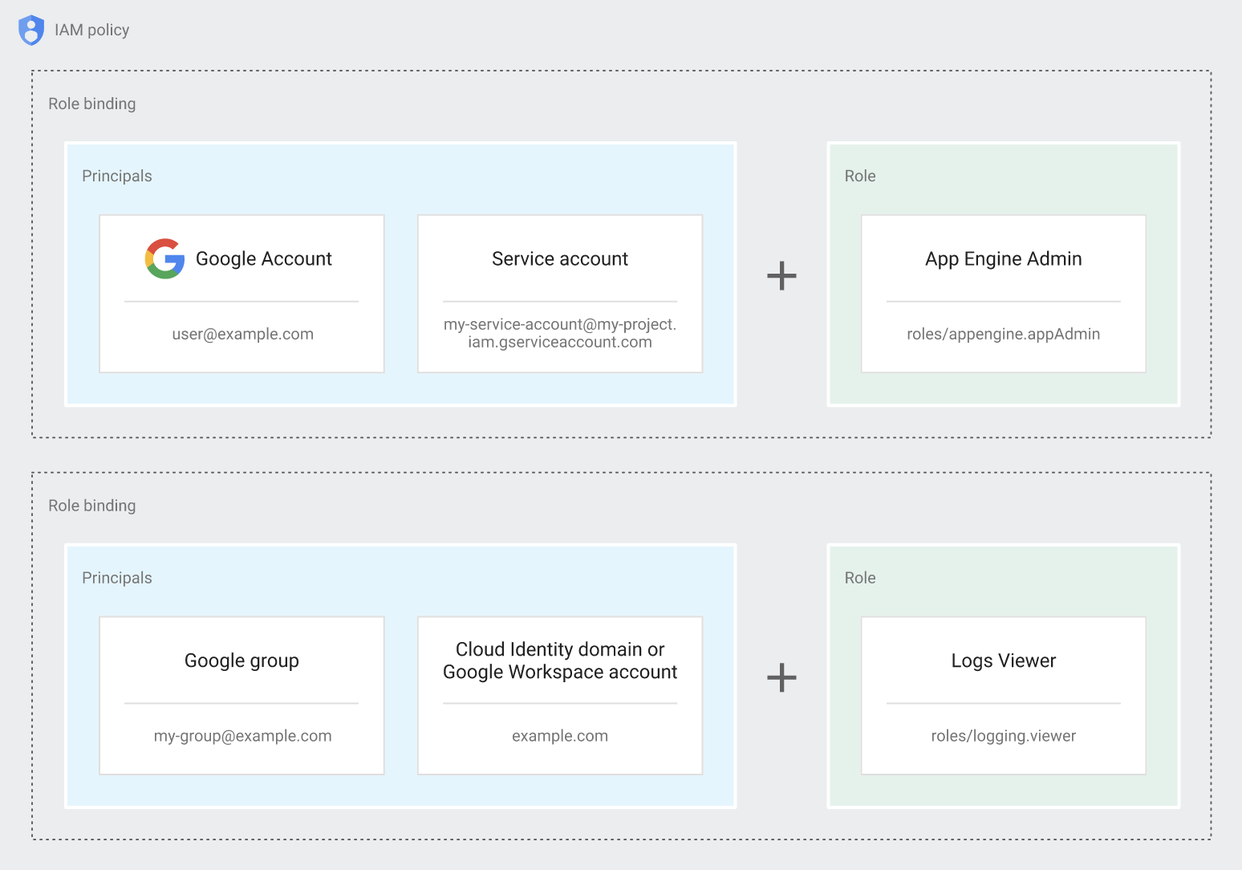Click example.com domain text
Viewport: 1242px width, 870px height.
coord(560,736)
